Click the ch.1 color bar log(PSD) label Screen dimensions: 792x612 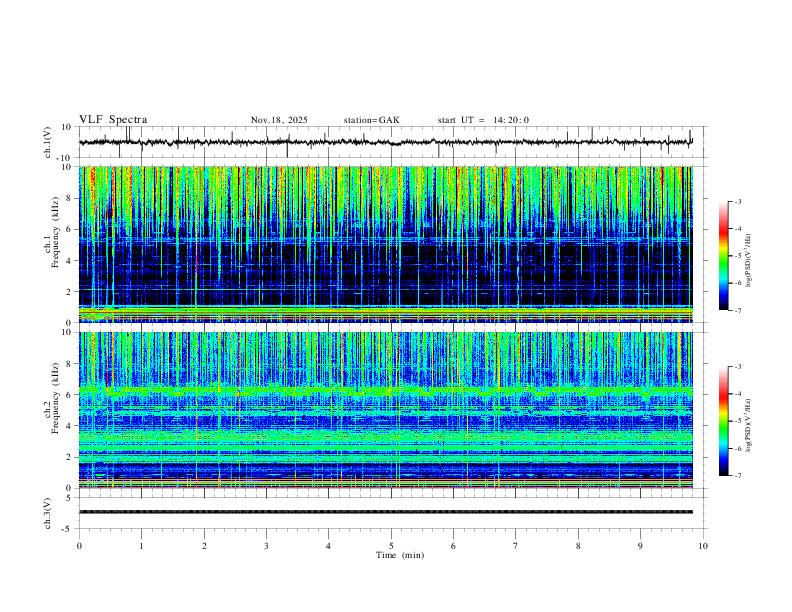[x=749, y=260]
